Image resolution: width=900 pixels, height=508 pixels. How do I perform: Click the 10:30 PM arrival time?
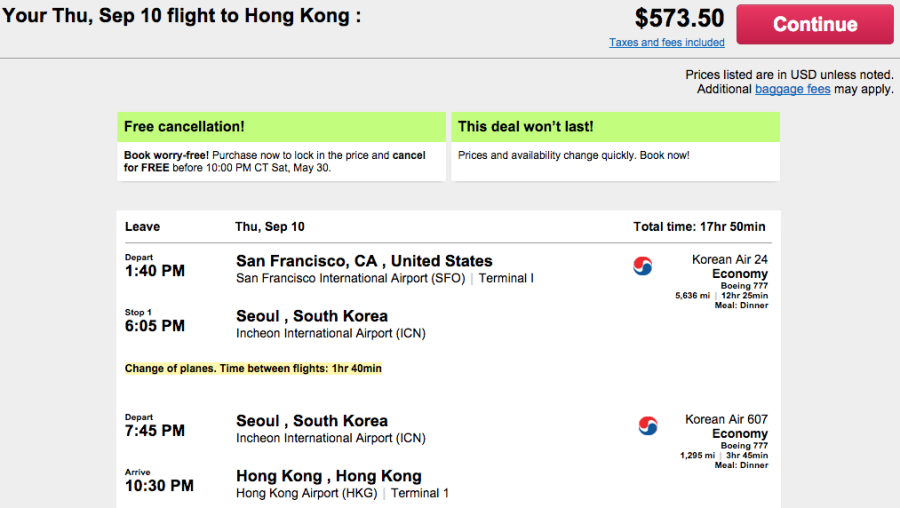[x=159, y=486]
